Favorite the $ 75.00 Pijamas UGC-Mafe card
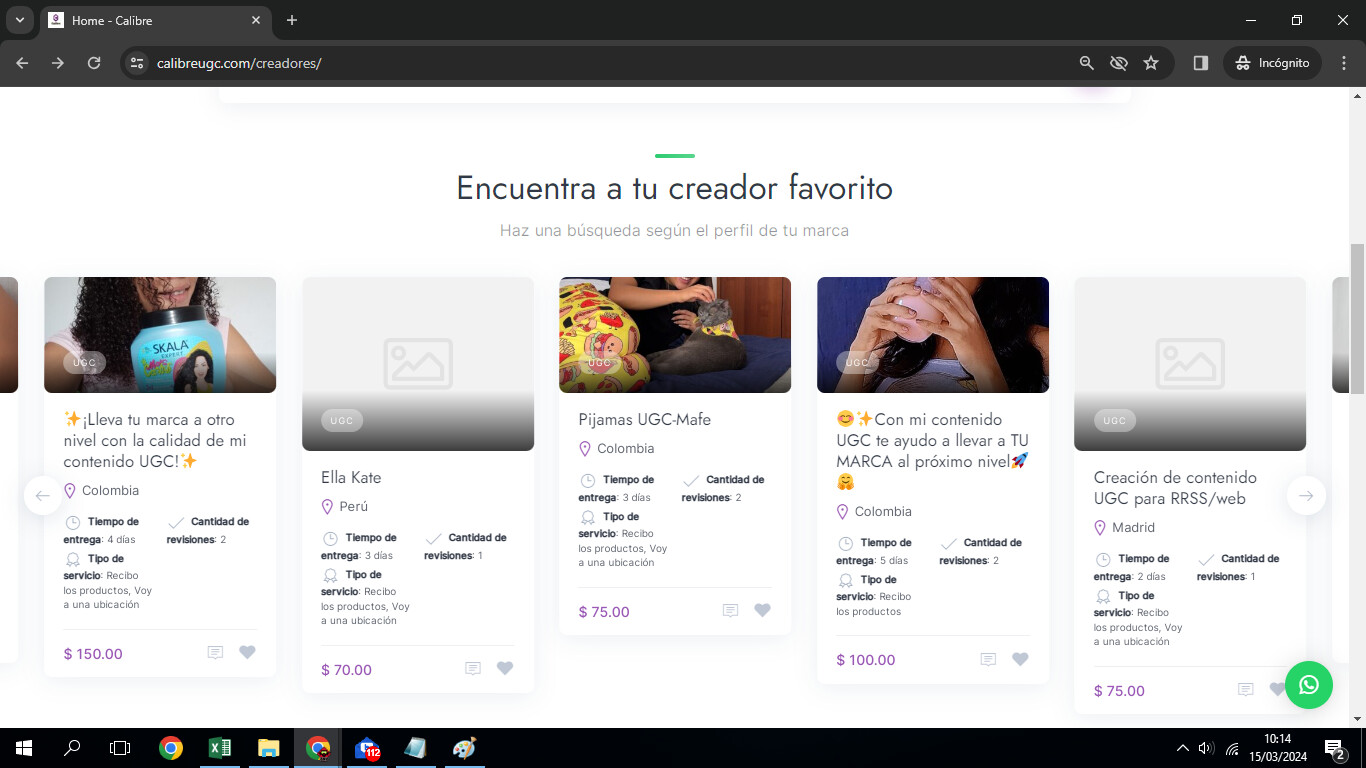Viewport: 1366px width, 768px height. 762,611
